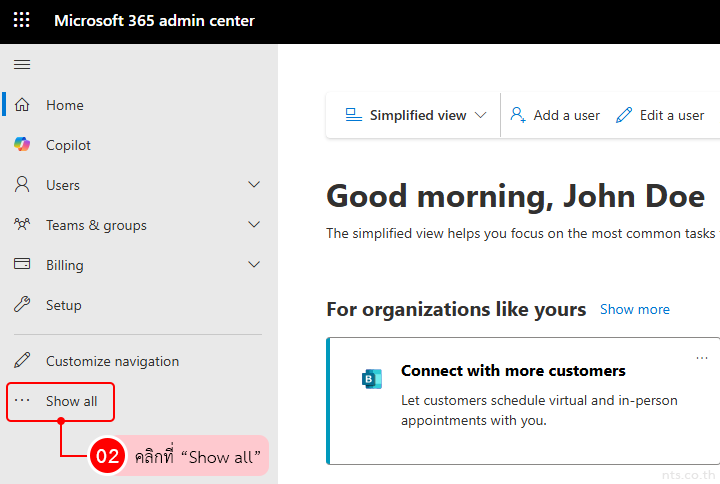Open the app launcher waffle icon
720x484 pixels.
click(22, 20)
